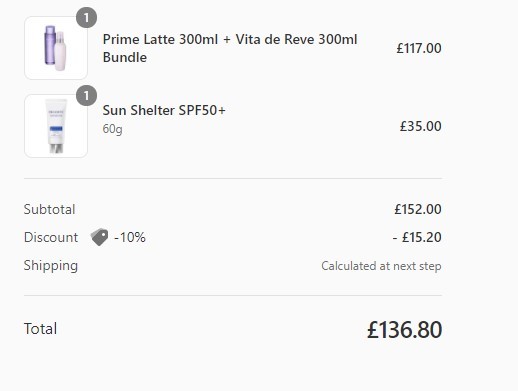Click the Shipping label

[x=51, y=266]
